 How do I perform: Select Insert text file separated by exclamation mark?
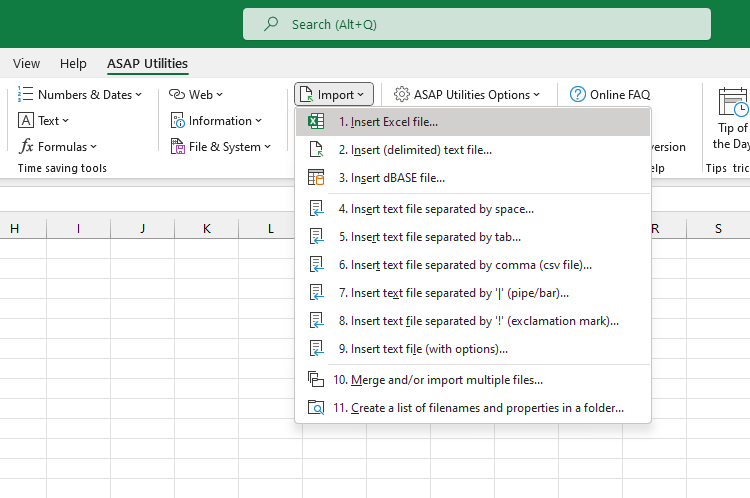[x=473, y=321]
